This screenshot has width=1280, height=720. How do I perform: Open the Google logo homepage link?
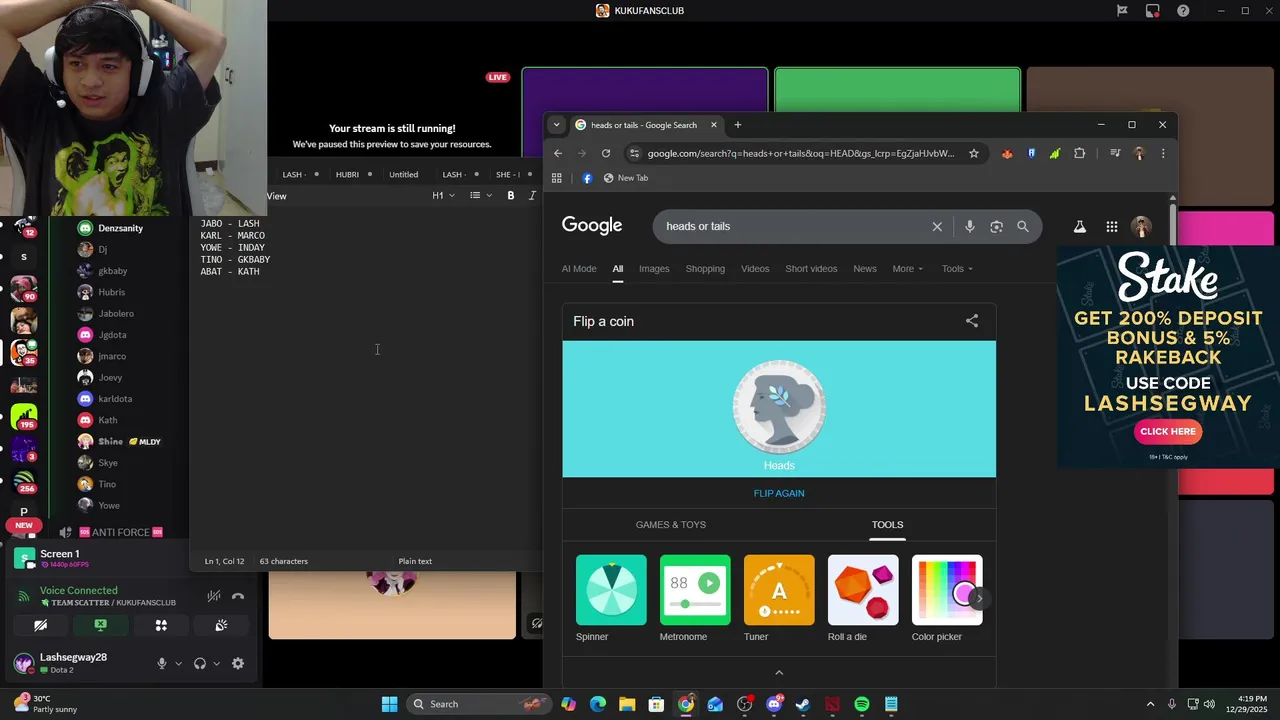tap(592, 226)
